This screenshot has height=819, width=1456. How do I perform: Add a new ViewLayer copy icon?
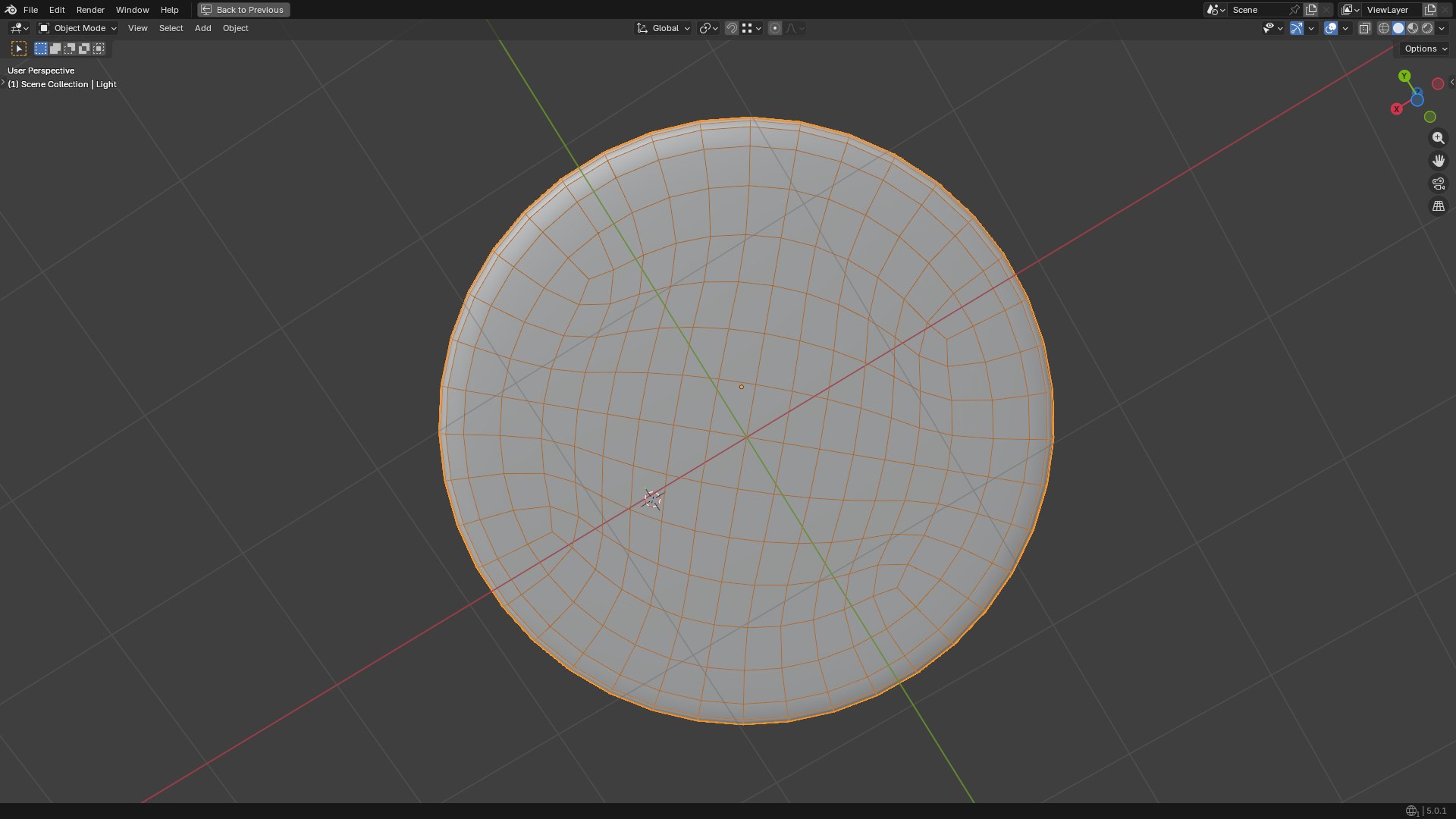pos(1430,10)
